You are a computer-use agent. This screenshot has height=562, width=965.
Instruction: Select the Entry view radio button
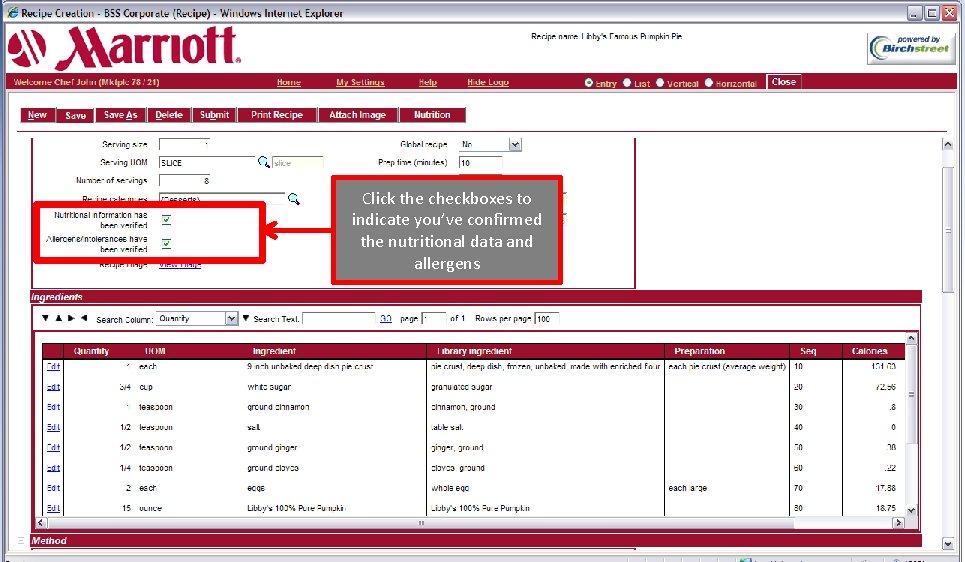coord(589,82)
